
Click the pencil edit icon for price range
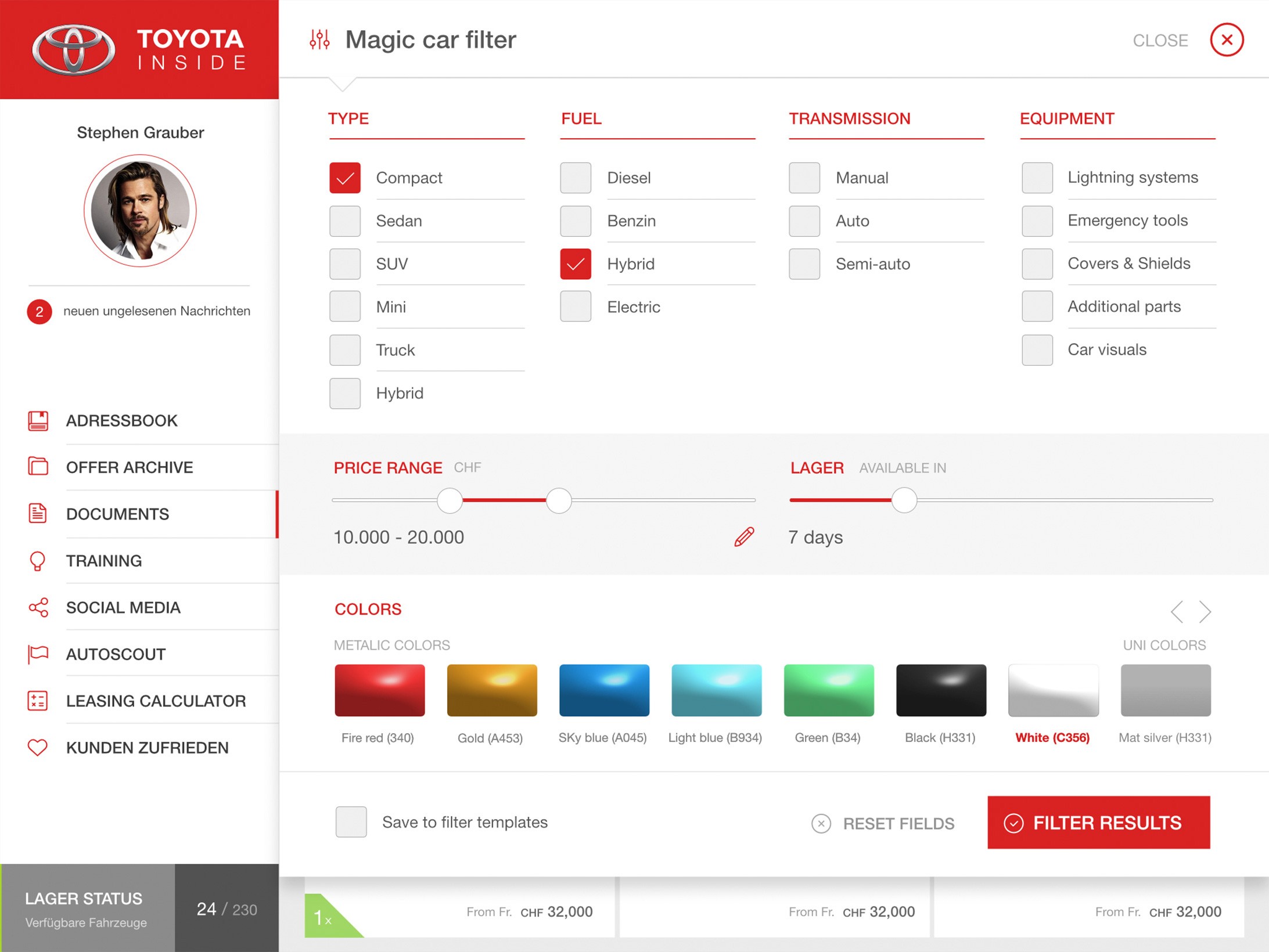[744, 537]
